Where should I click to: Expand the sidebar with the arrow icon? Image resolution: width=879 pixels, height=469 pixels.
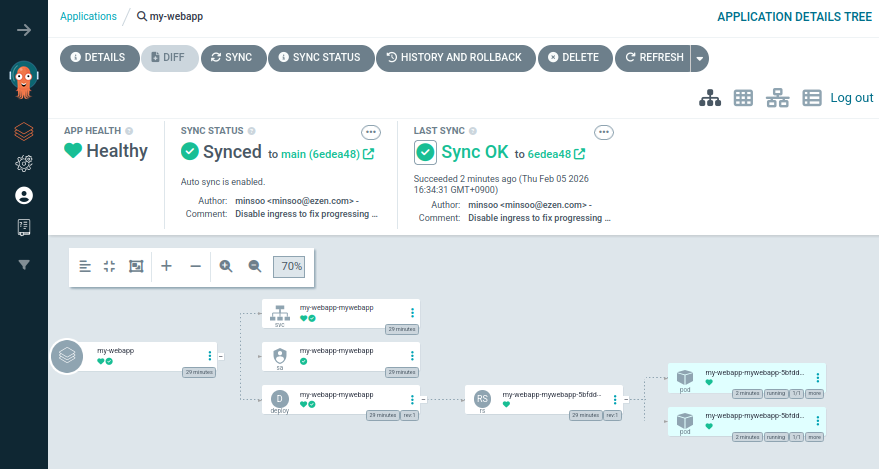coord(24,30)
